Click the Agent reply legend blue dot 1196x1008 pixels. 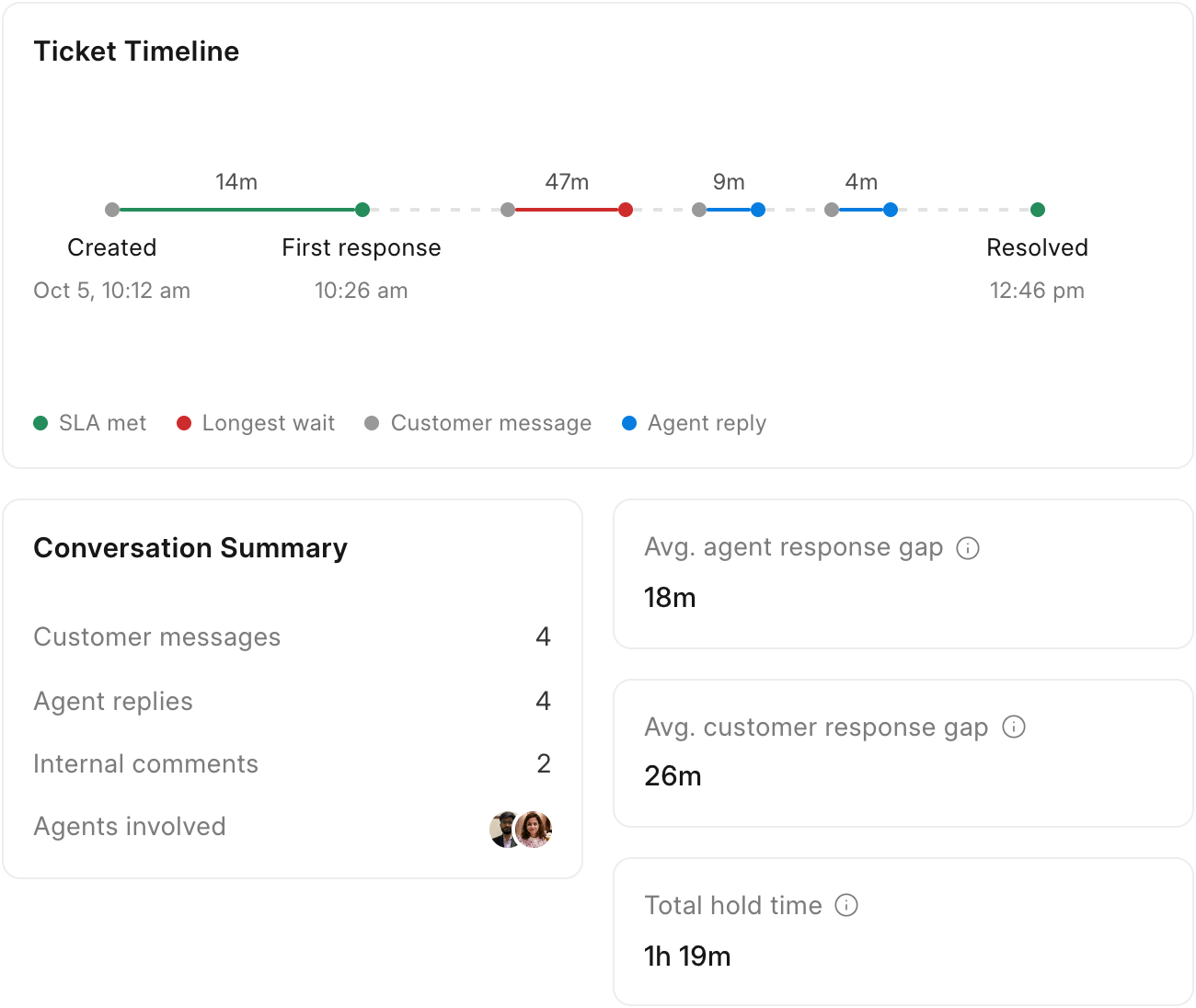point(629,423)
